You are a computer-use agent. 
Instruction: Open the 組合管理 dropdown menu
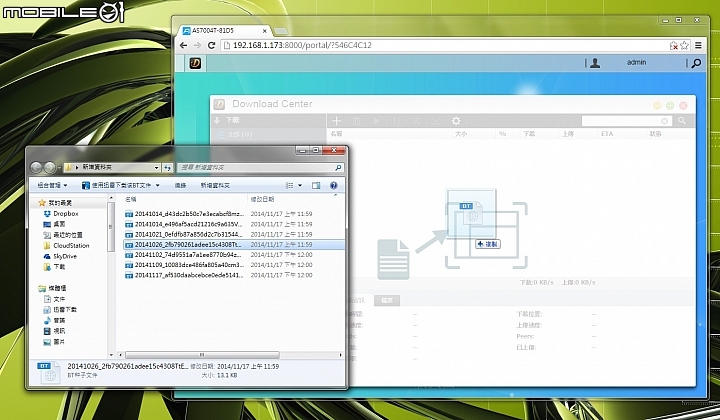[52, 185]
